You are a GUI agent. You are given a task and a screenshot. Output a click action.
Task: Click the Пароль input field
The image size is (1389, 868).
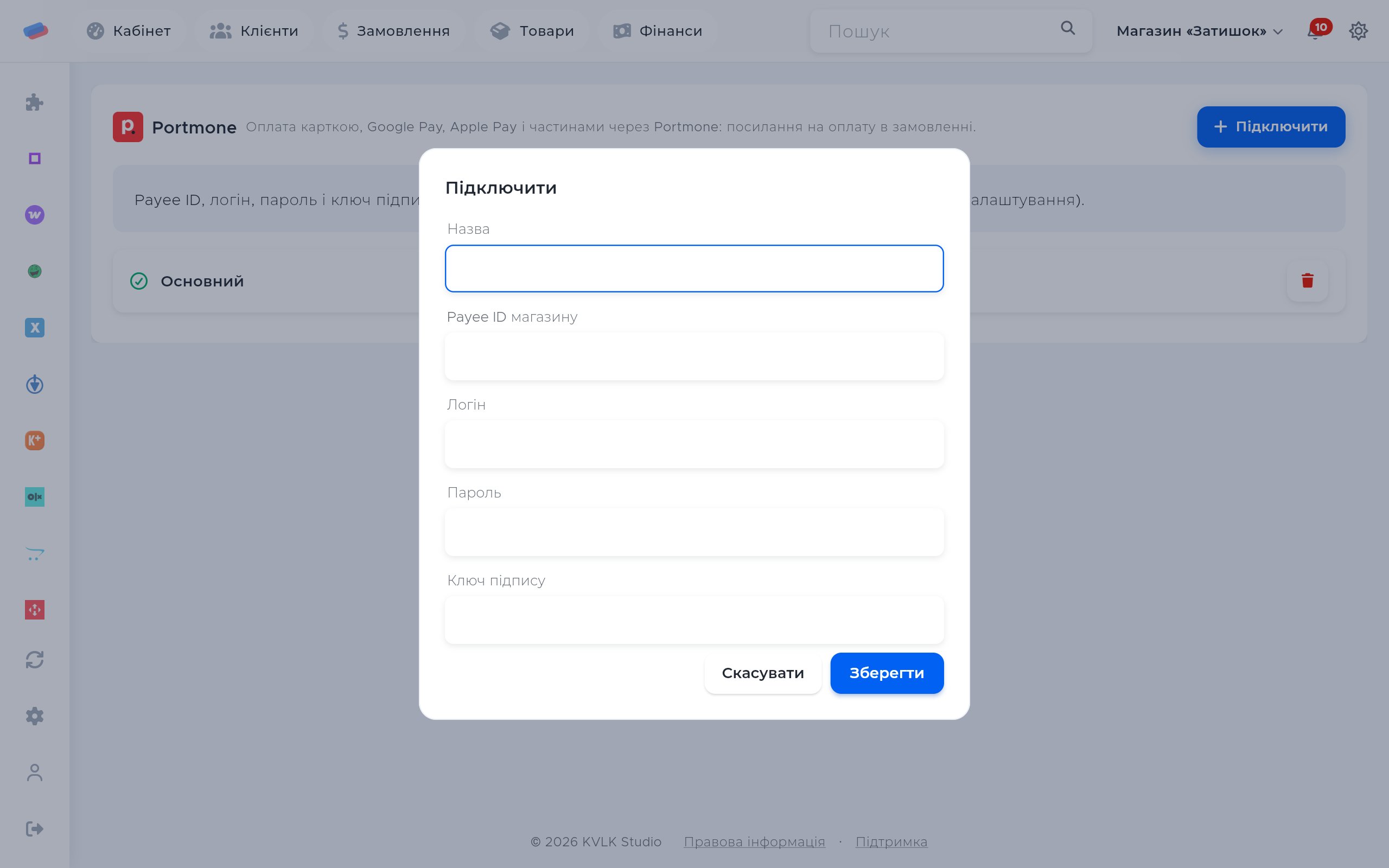point(694,532)
